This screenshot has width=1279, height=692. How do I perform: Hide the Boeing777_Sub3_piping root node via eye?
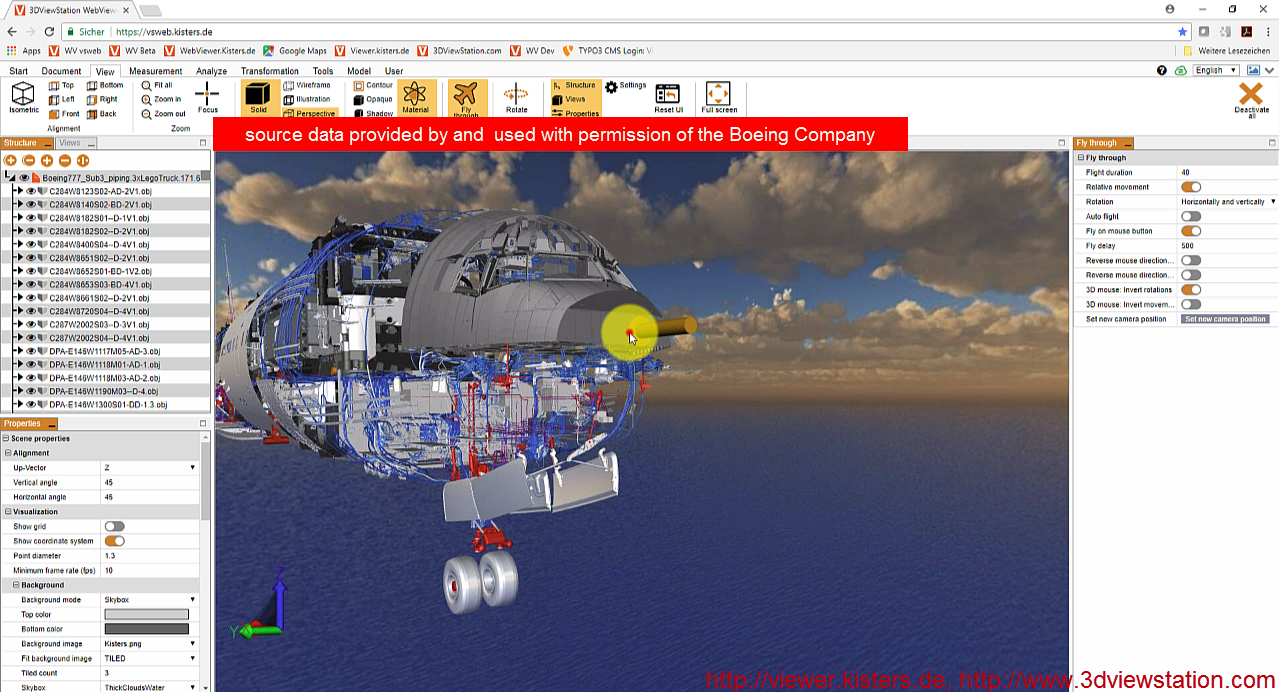(x=24, y=177)
